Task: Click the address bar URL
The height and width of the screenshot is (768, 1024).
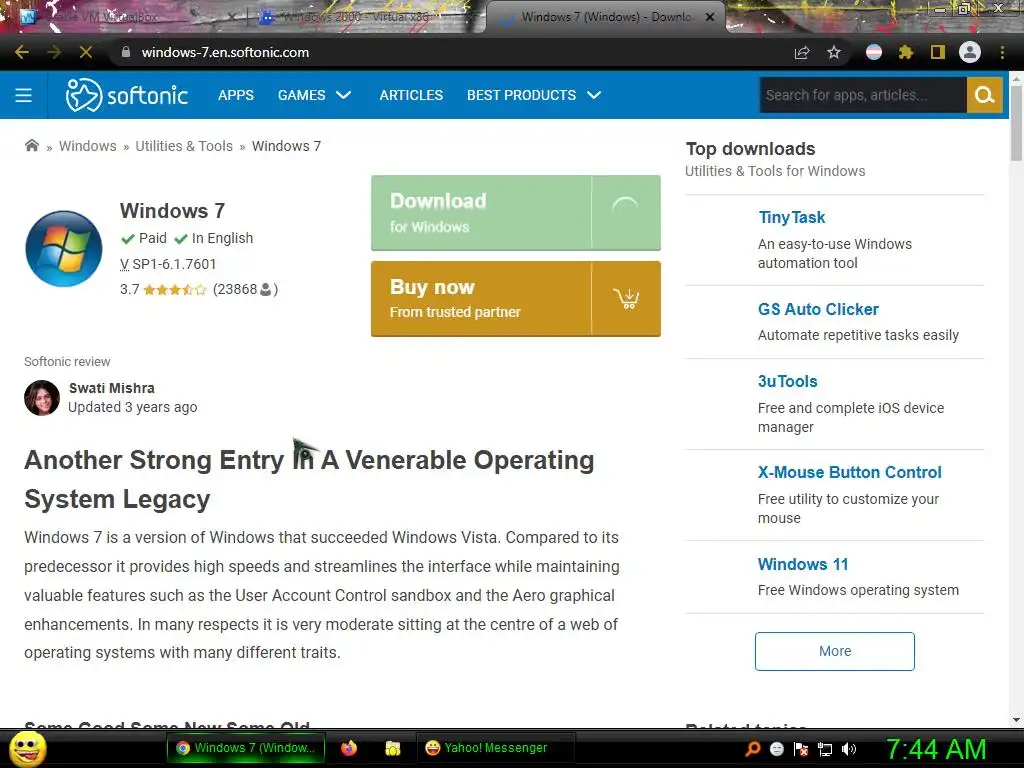Action: [225, 52]
